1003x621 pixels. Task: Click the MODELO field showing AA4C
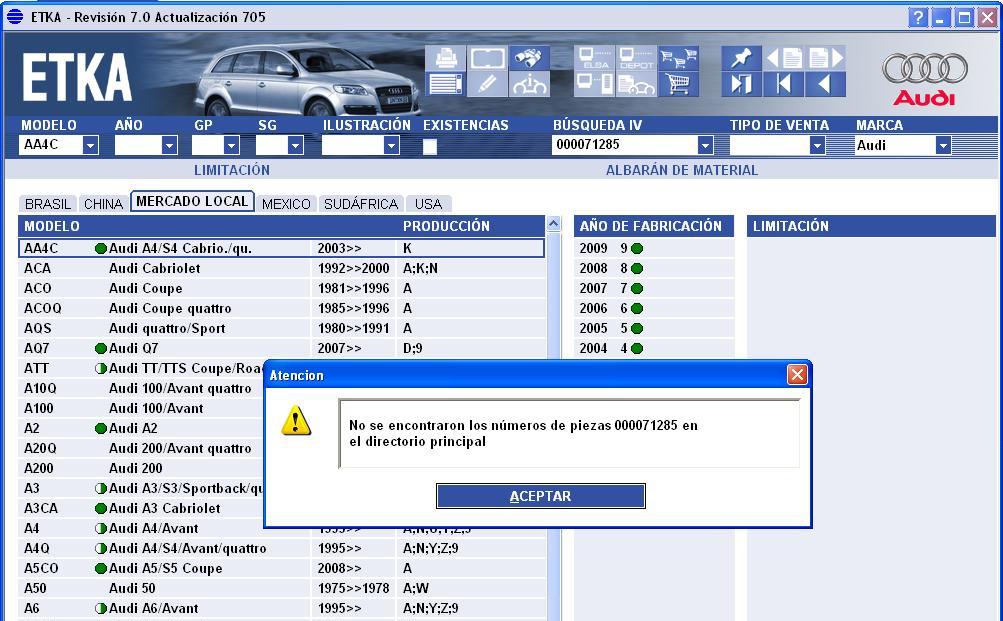[51, 145]
